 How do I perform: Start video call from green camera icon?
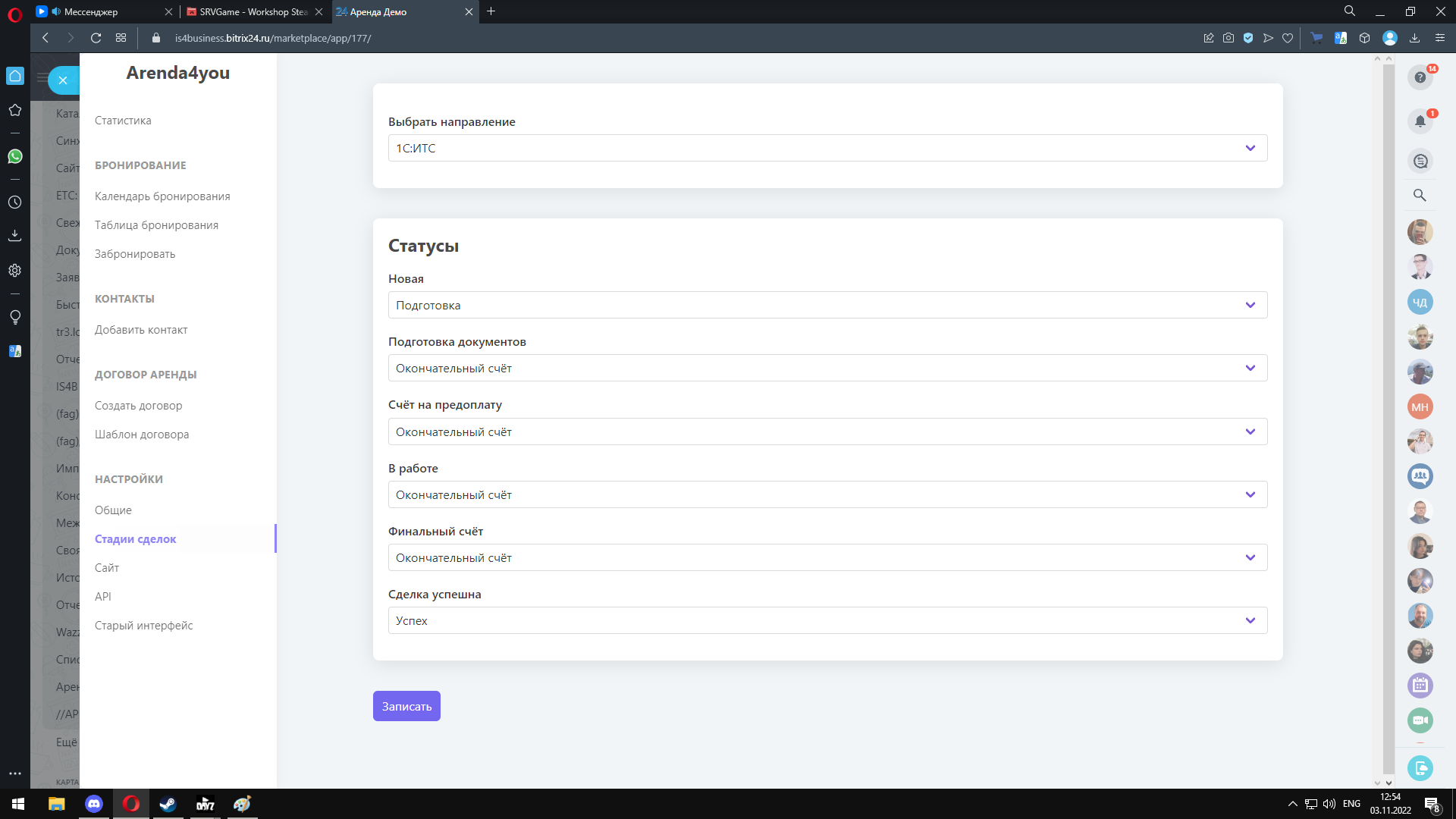(1420, 720)
